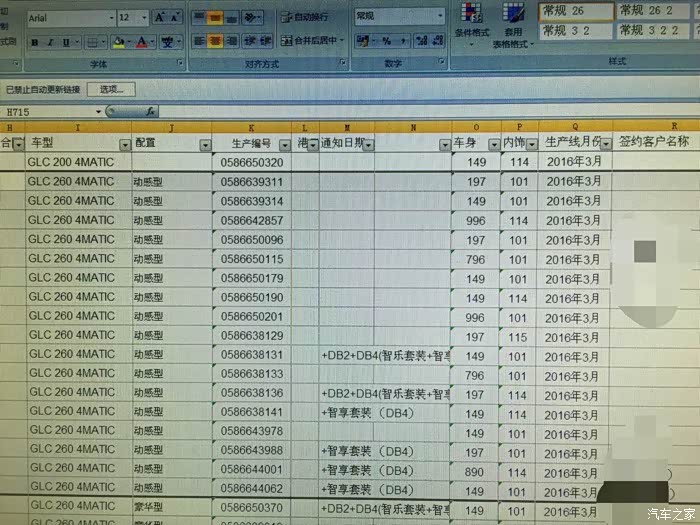The height and width of the screenshot is (525, 700).
Task: Select 豪华型 cell in row 0586650370
Action: coord(172,507)
